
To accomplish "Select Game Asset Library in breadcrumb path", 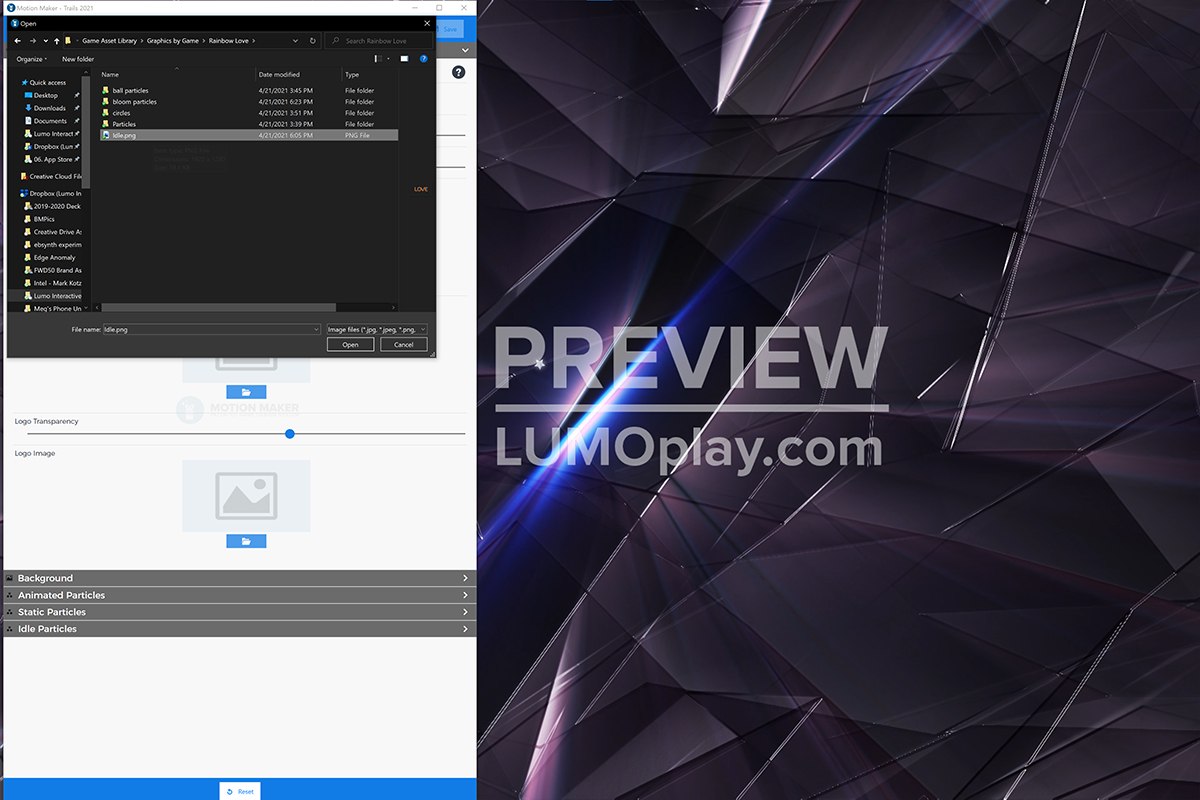I will pyautogui.click(x=109, y=41).
